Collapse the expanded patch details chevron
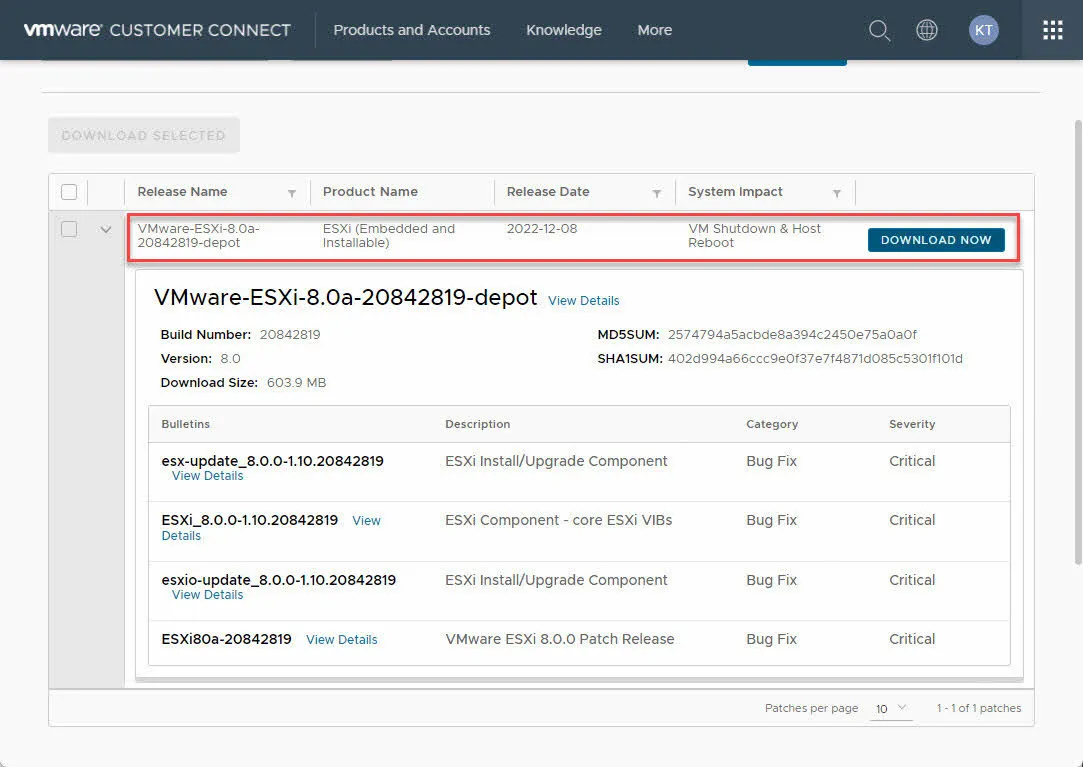 coord(105,229)
